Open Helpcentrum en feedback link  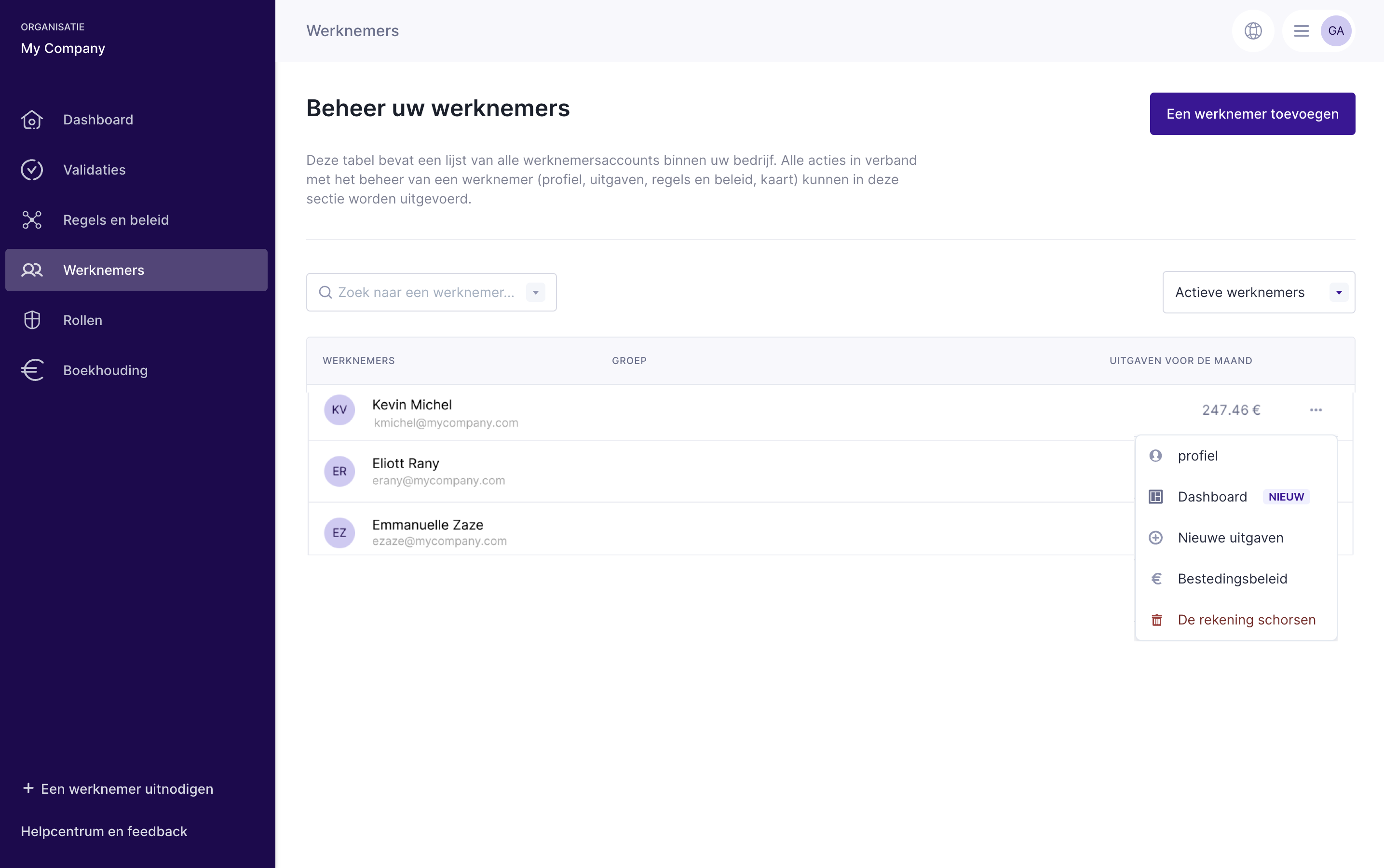pos(104,831)
